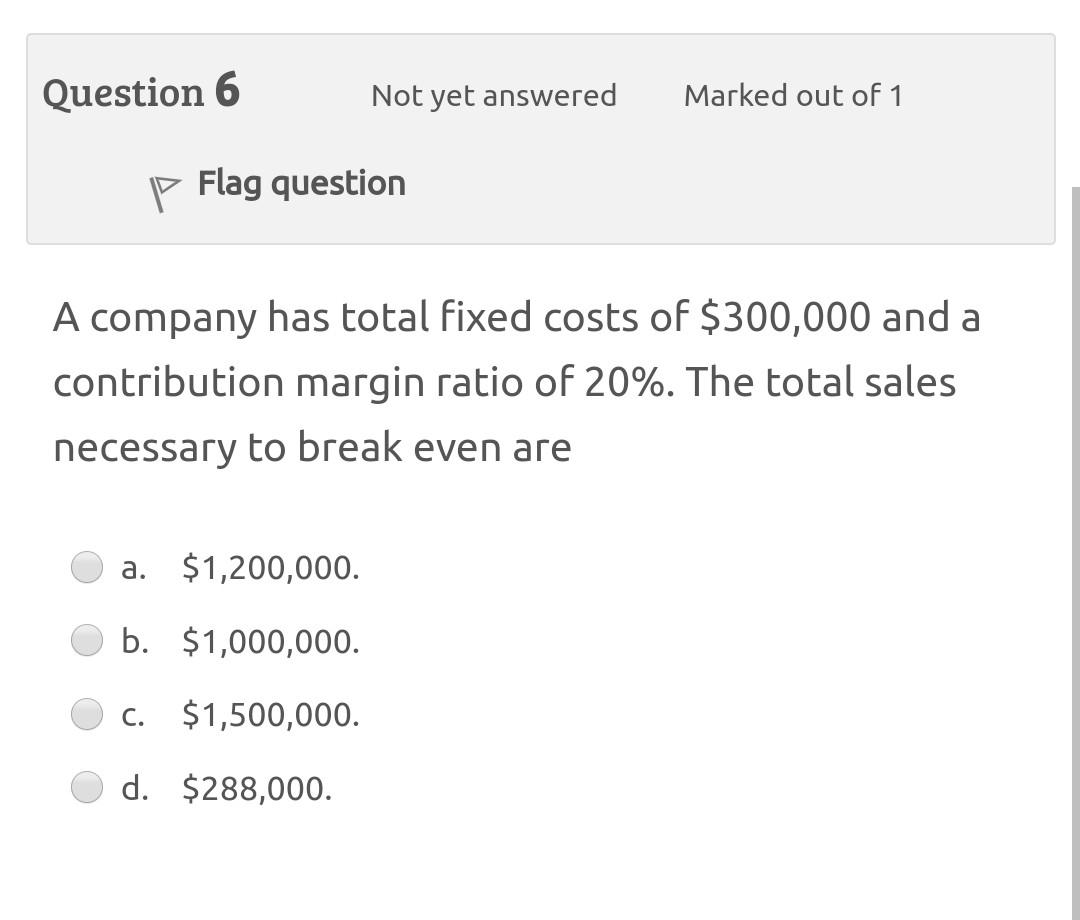Image resolution: width=1080 pixels, height=920 pixels.
Task: Select radio button for answer a
Action: pyautogui.click(x=87, y=567)
